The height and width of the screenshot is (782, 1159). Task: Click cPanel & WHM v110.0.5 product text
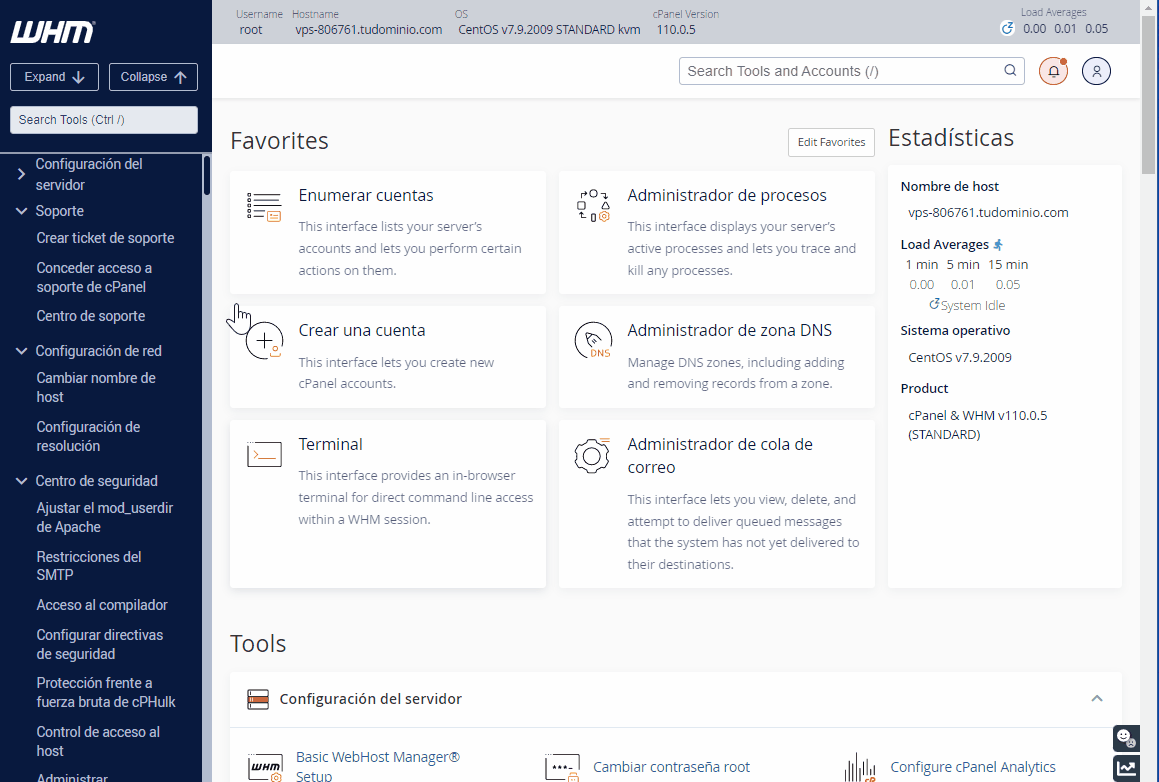(x=977, y=425)
